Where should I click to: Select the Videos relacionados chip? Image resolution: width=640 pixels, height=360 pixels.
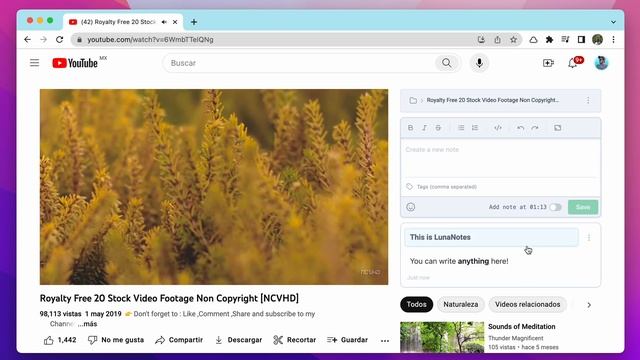(x=527, y=304)
